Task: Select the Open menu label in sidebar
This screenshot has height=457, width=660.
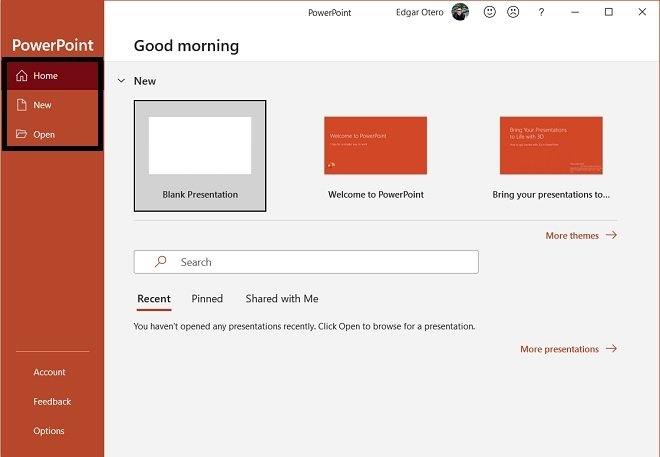Action: [x=44, y=135]
